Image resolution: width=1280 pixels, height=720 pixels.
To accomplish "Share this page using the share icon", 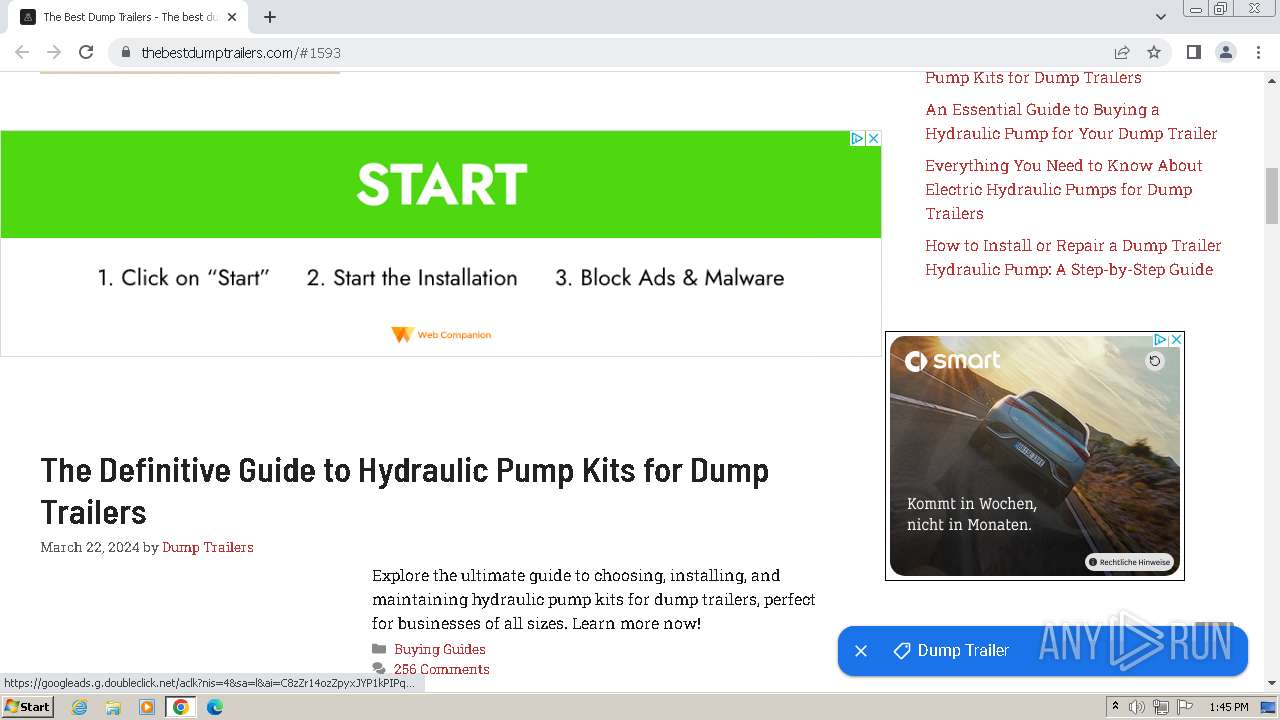I will [1122, 52].
